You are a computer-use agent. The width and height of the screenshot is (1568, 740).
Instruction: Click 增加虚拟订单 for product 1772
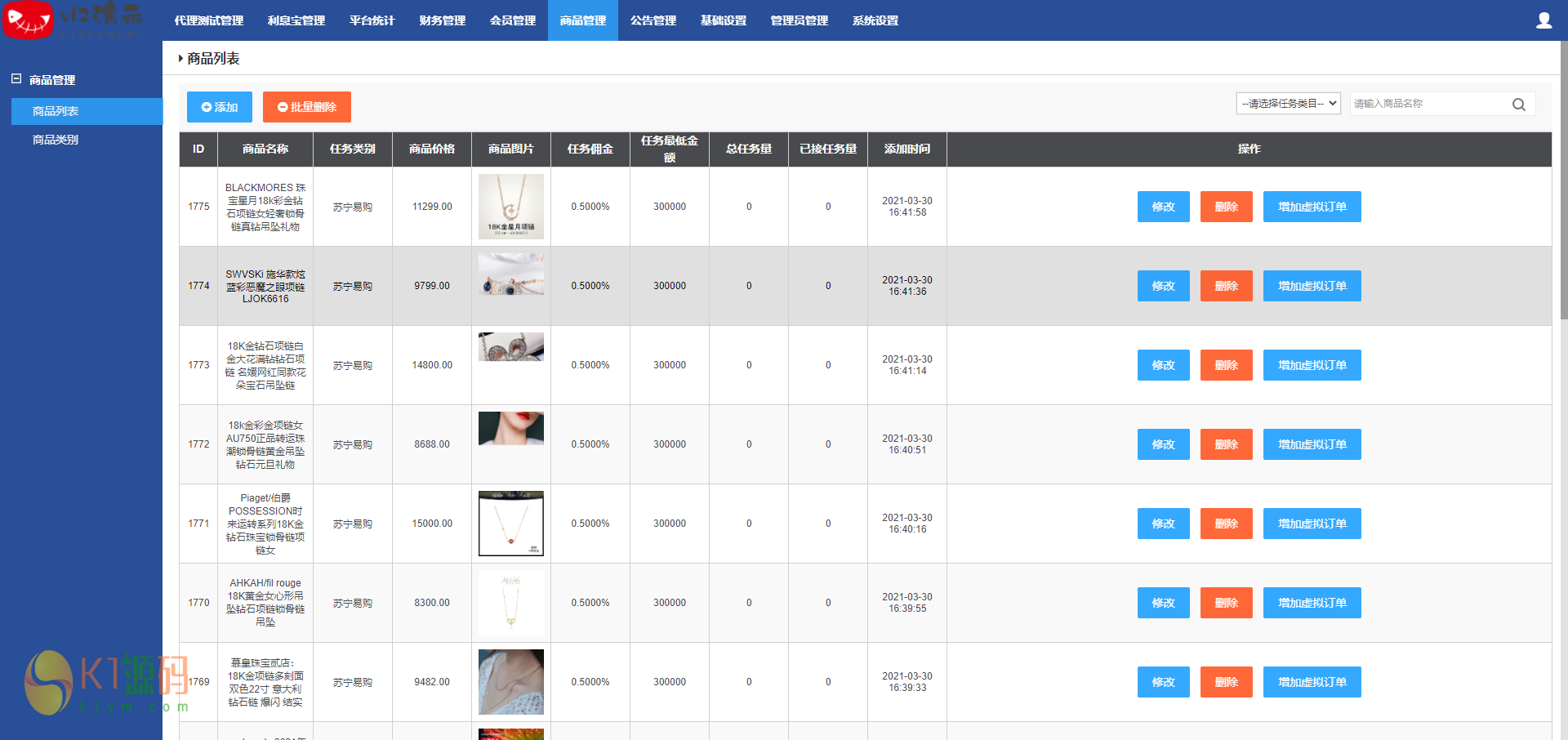click(x=1312, y=444)
